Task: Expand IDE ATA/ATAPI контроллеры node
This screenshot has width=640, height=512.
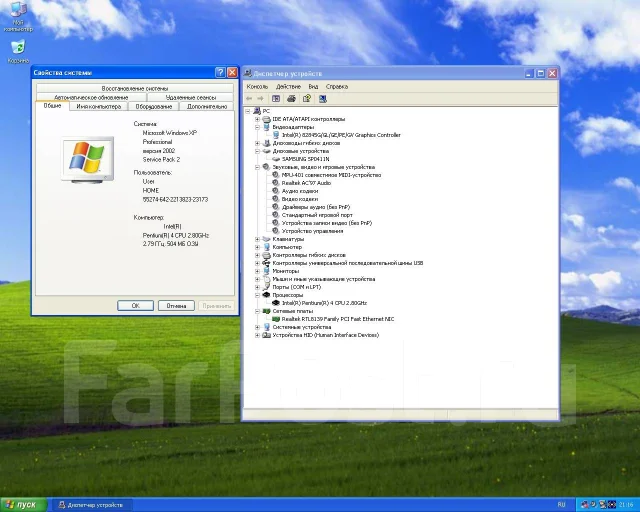Action: tap(258, 119)
